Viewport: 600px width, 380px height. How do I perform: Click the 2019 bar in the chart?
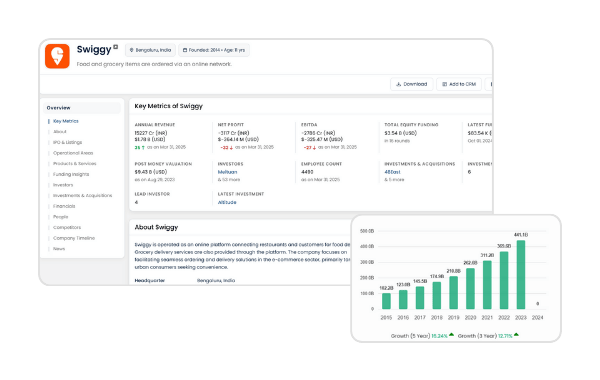(x=453, y=293)
